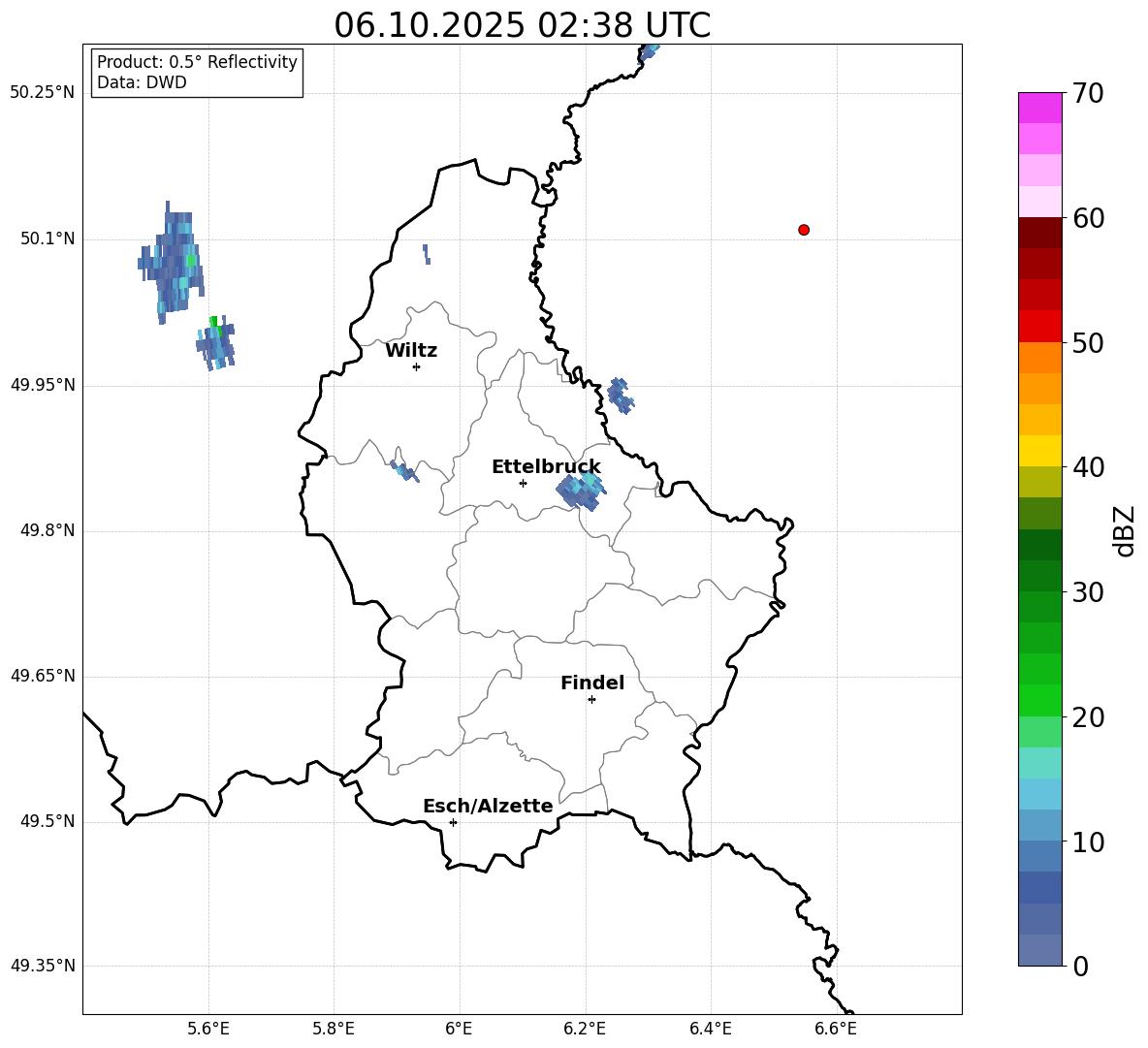Click the colorbar tick label 60
The height and width of the screenshot is (1048, 1148).
pos(1088,218)
